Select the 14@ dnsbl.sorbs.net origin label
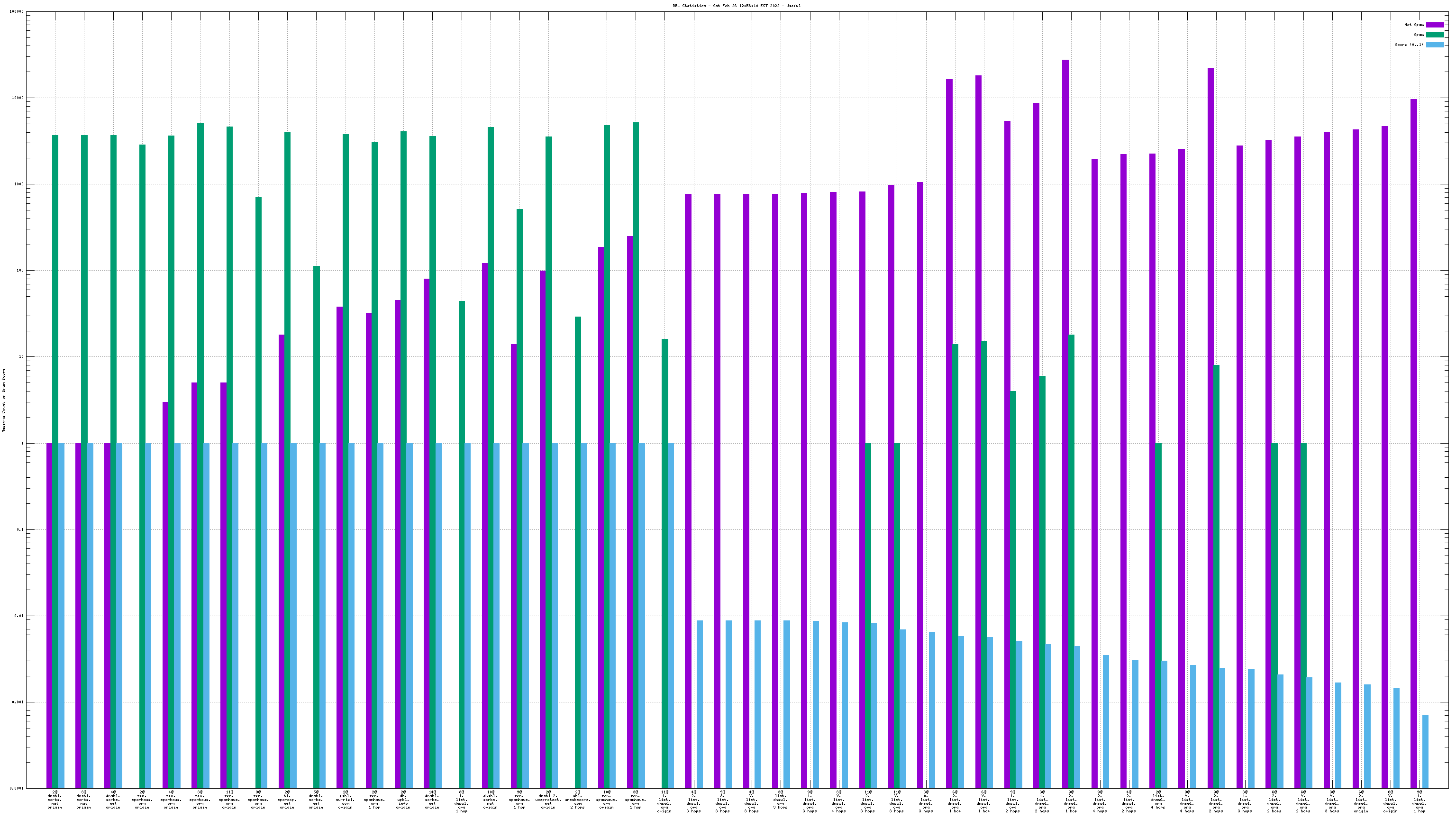1456x819 pixels. [x=432, y=800]
